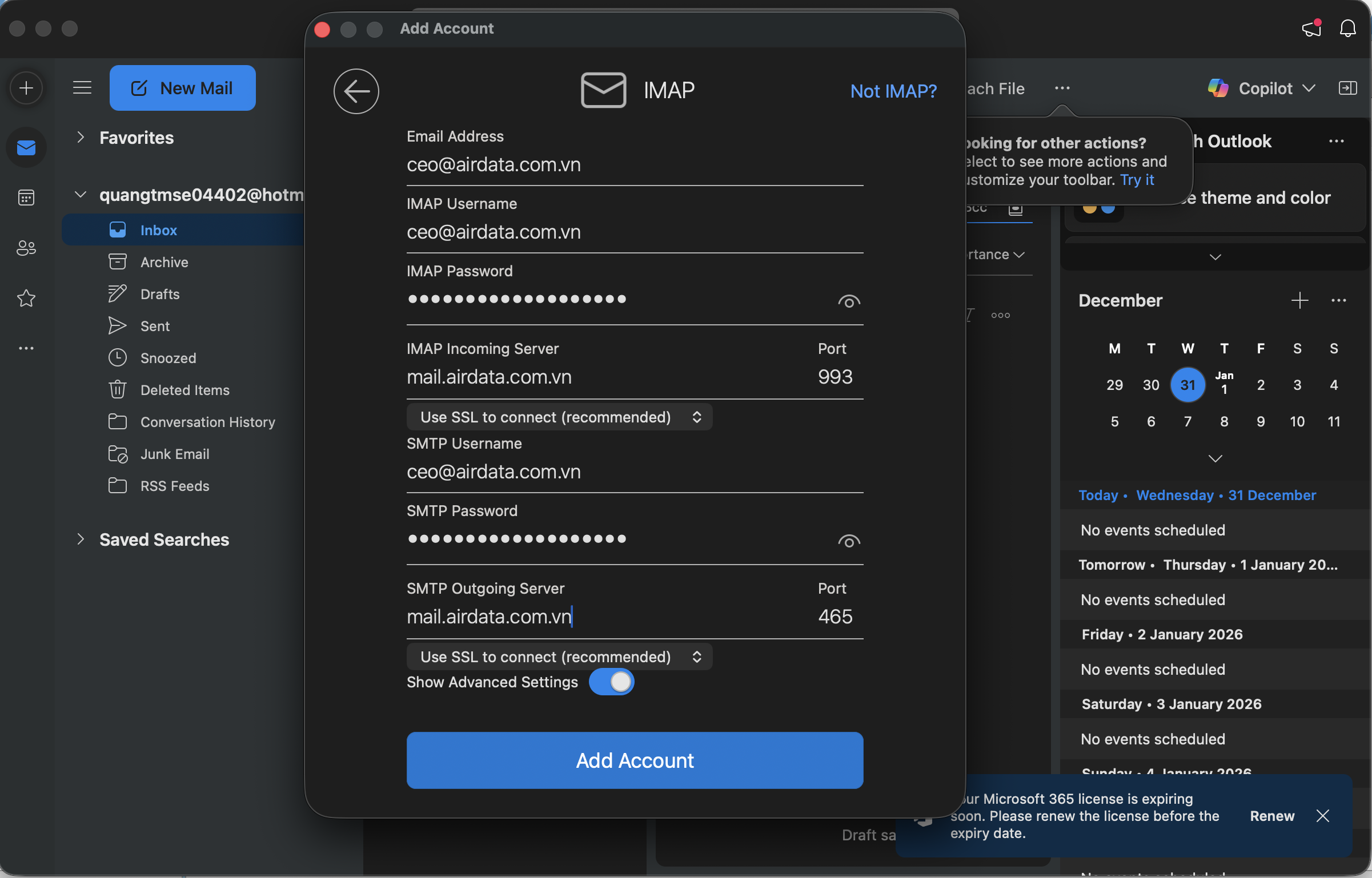Reveal the IMAP password with eye icon
The image size is (1372, 878).
coord(849,301)
